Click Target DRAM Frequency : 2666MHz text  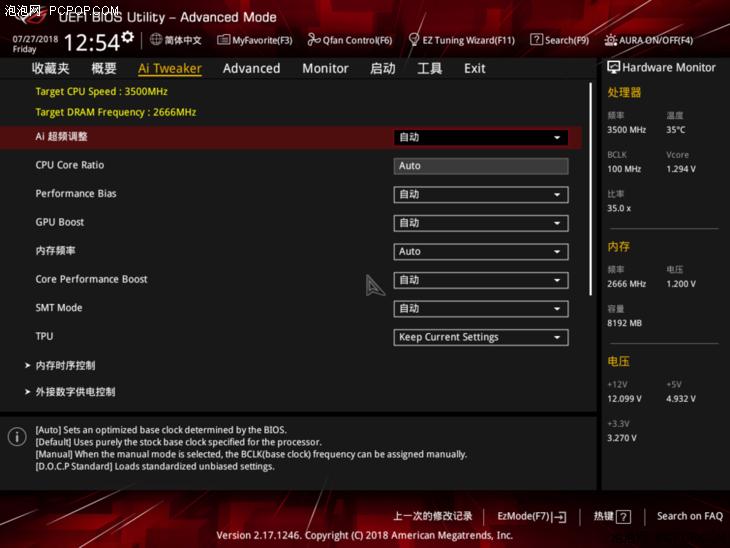[x=116, y=112]
